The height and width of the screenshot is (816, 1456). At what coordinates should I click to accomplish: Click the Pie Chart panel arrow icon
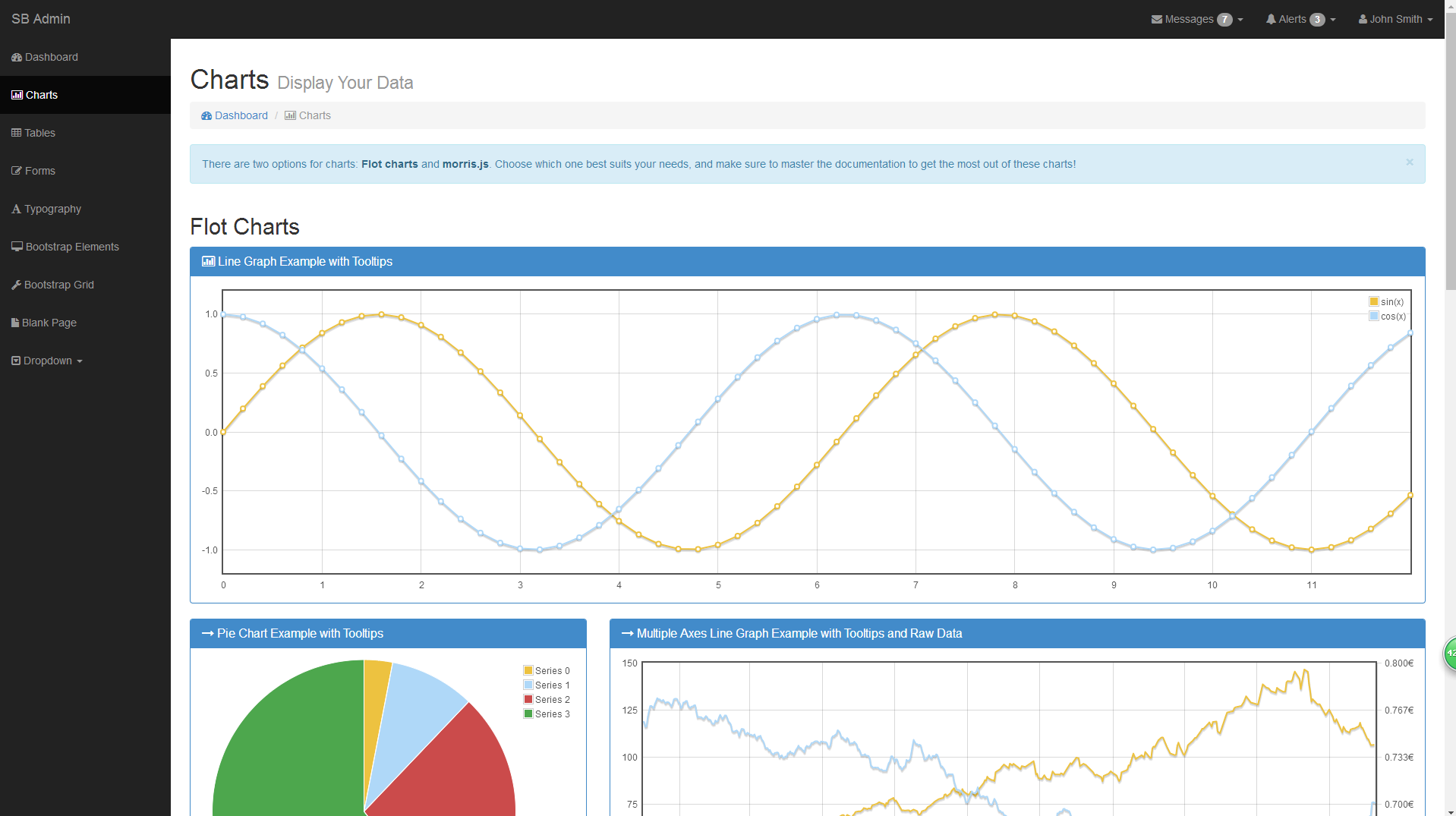pos(207,633)
